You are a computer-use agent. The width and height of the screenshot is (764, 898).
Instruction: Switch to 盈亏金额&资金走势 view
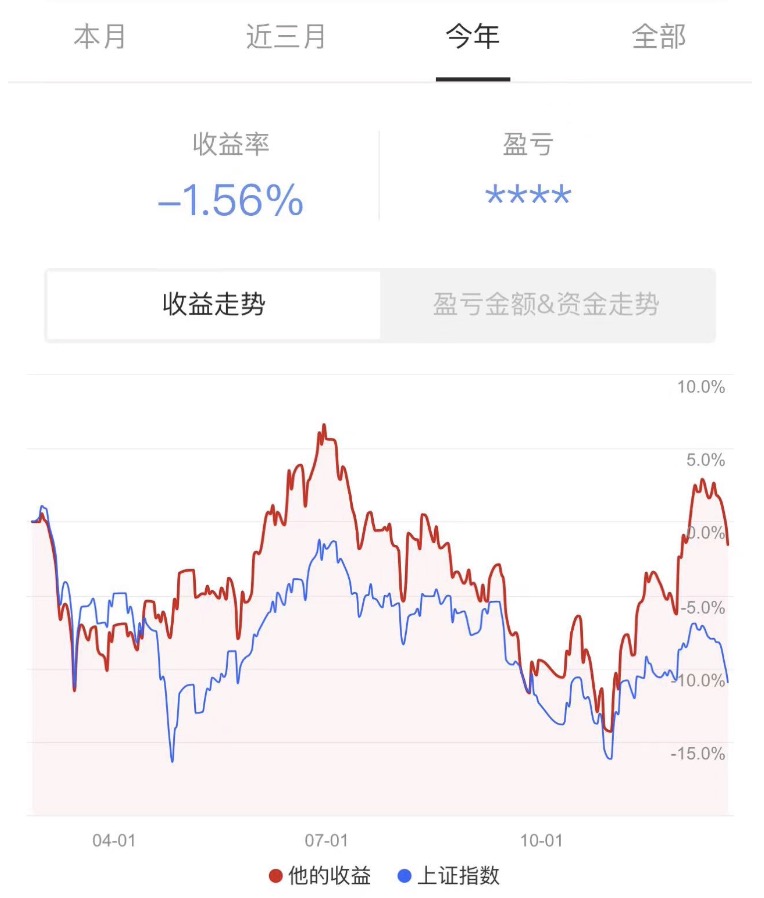pyautogui.click(x=546, y=305)
